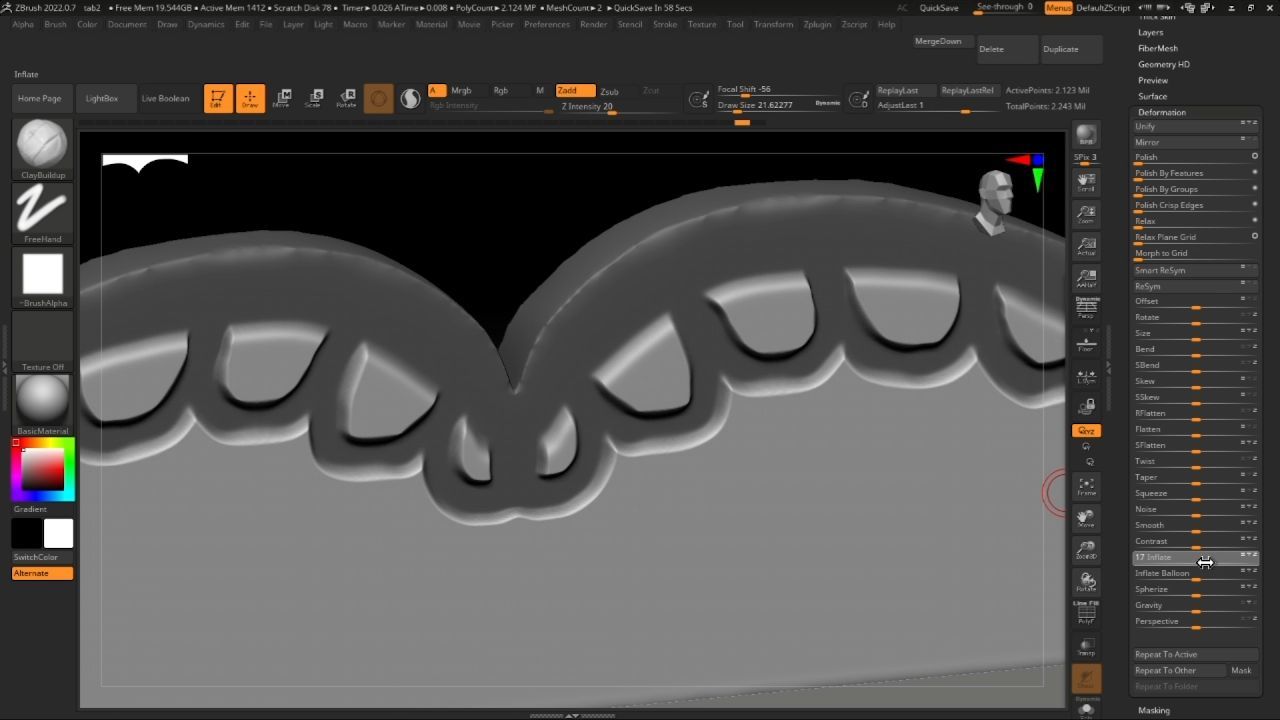The height and width of the screenshot is (720, 1280).
Task: Expand the Geometry HD subpalette
Action: coord(1163,64)
